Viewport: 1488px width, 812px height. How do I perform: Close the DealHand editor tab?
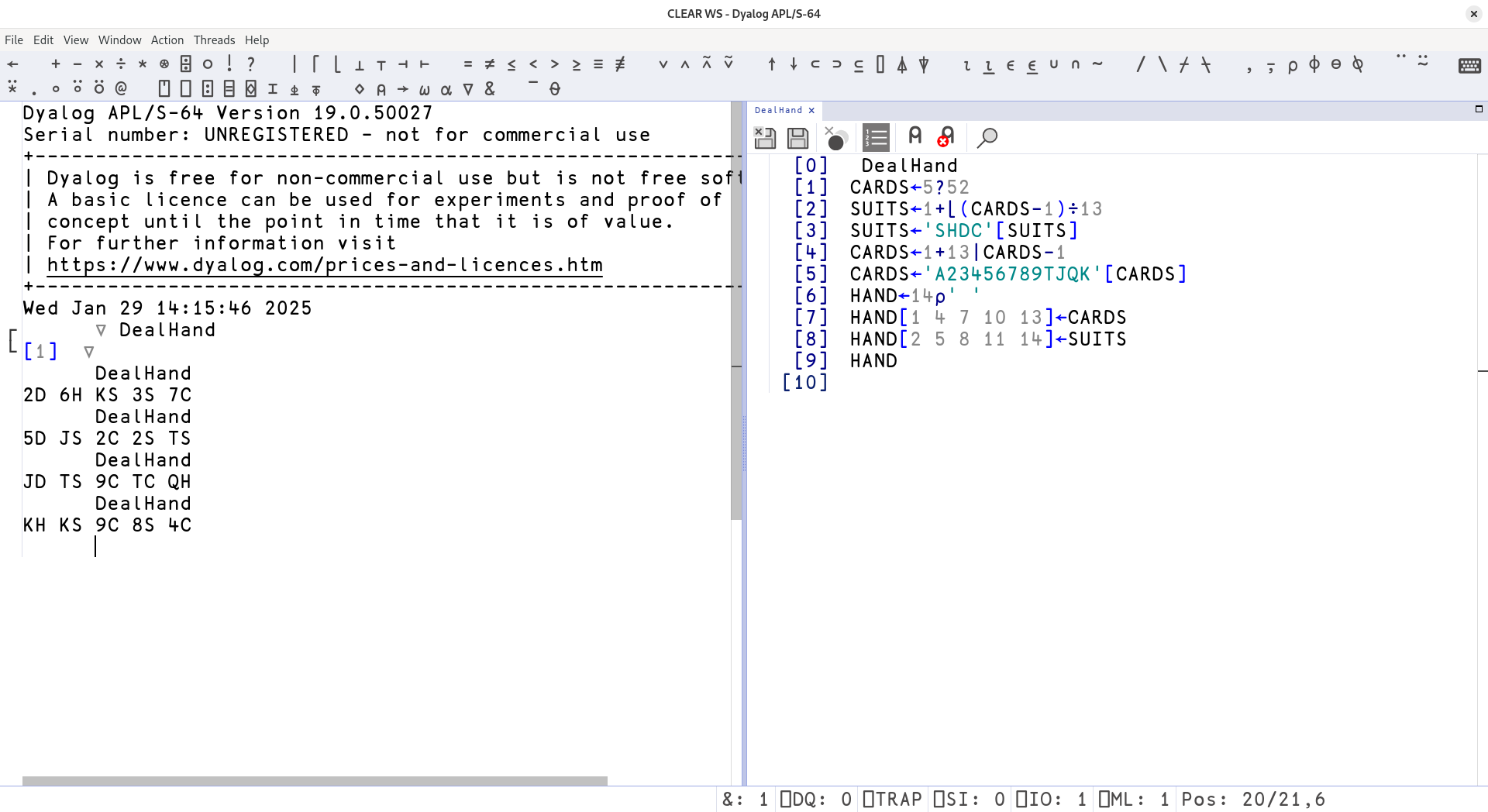(811, 110)
